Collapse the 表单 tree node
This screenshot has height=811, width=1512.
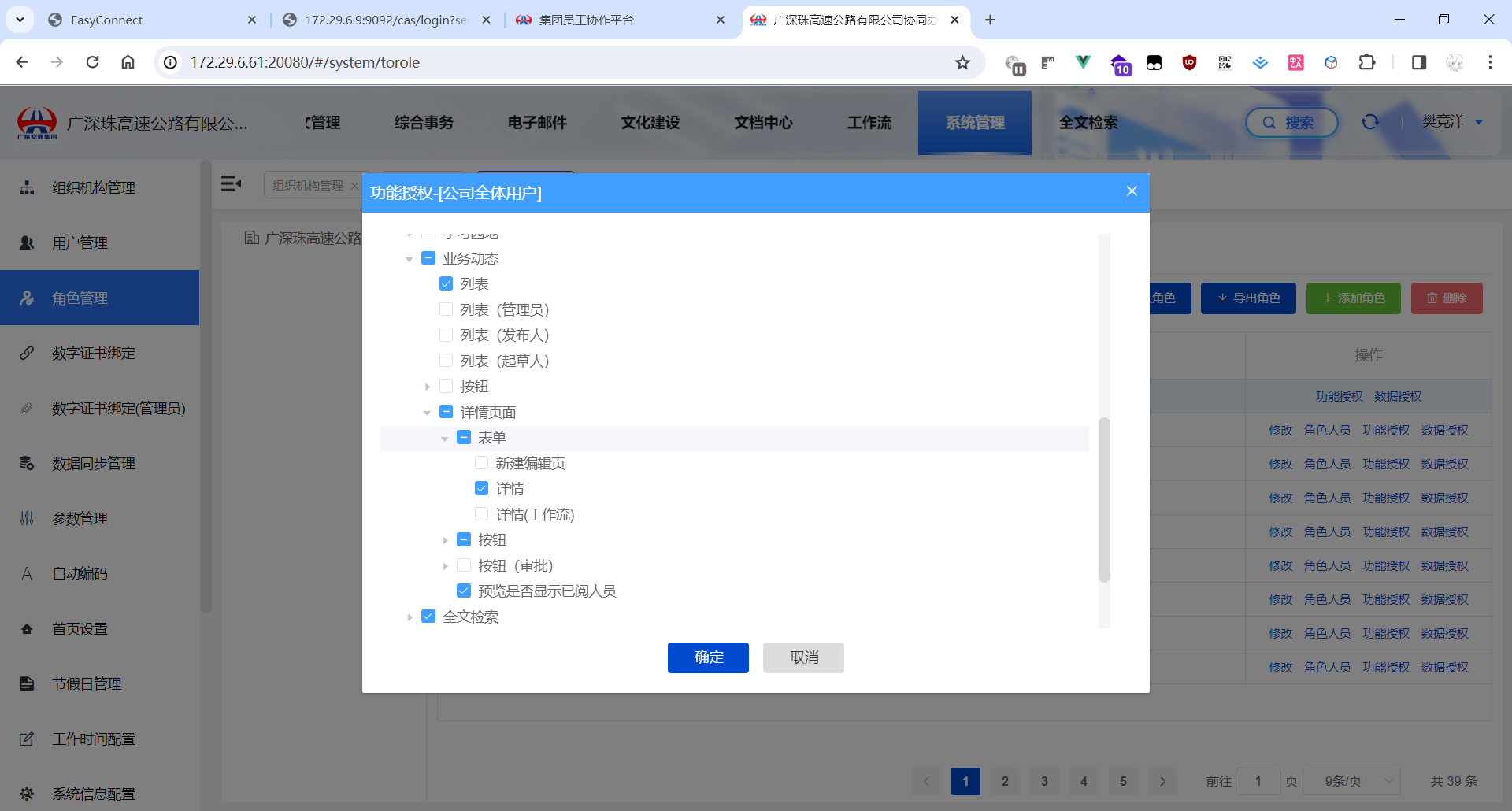(x=444, y=438)
